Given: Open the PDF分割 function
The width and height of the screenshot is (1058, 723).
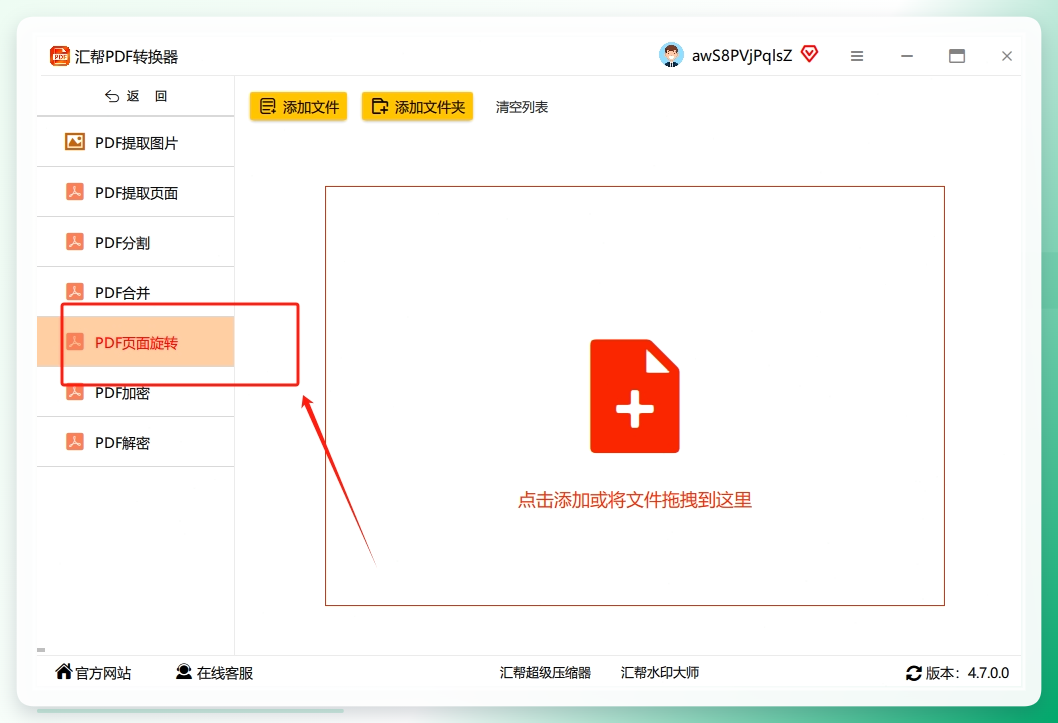Looking at the screenshot, I should [136, 242].
